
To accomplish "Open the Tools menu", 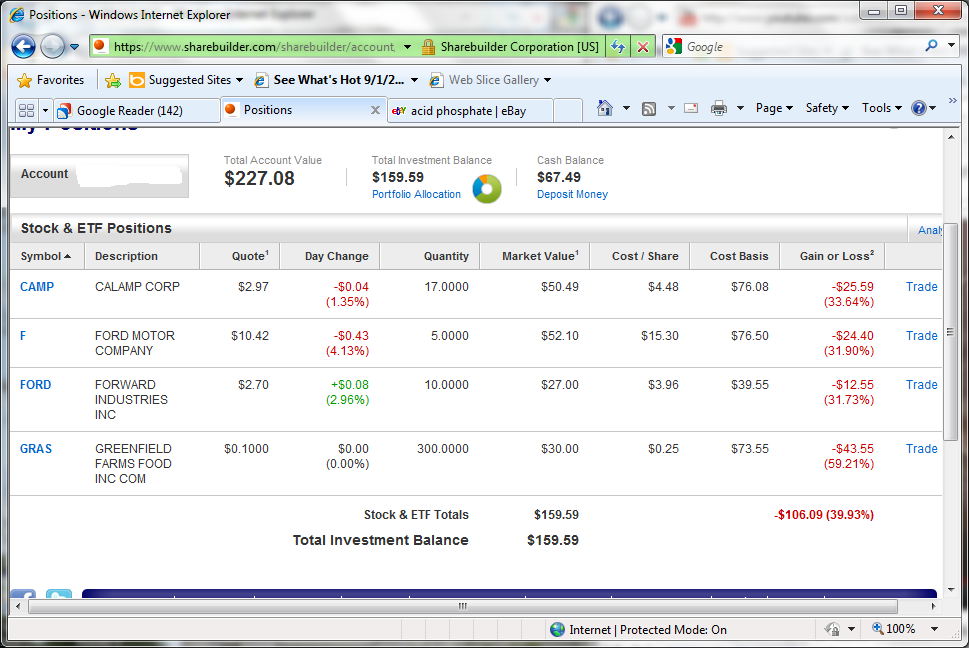I will click(881, 108).
